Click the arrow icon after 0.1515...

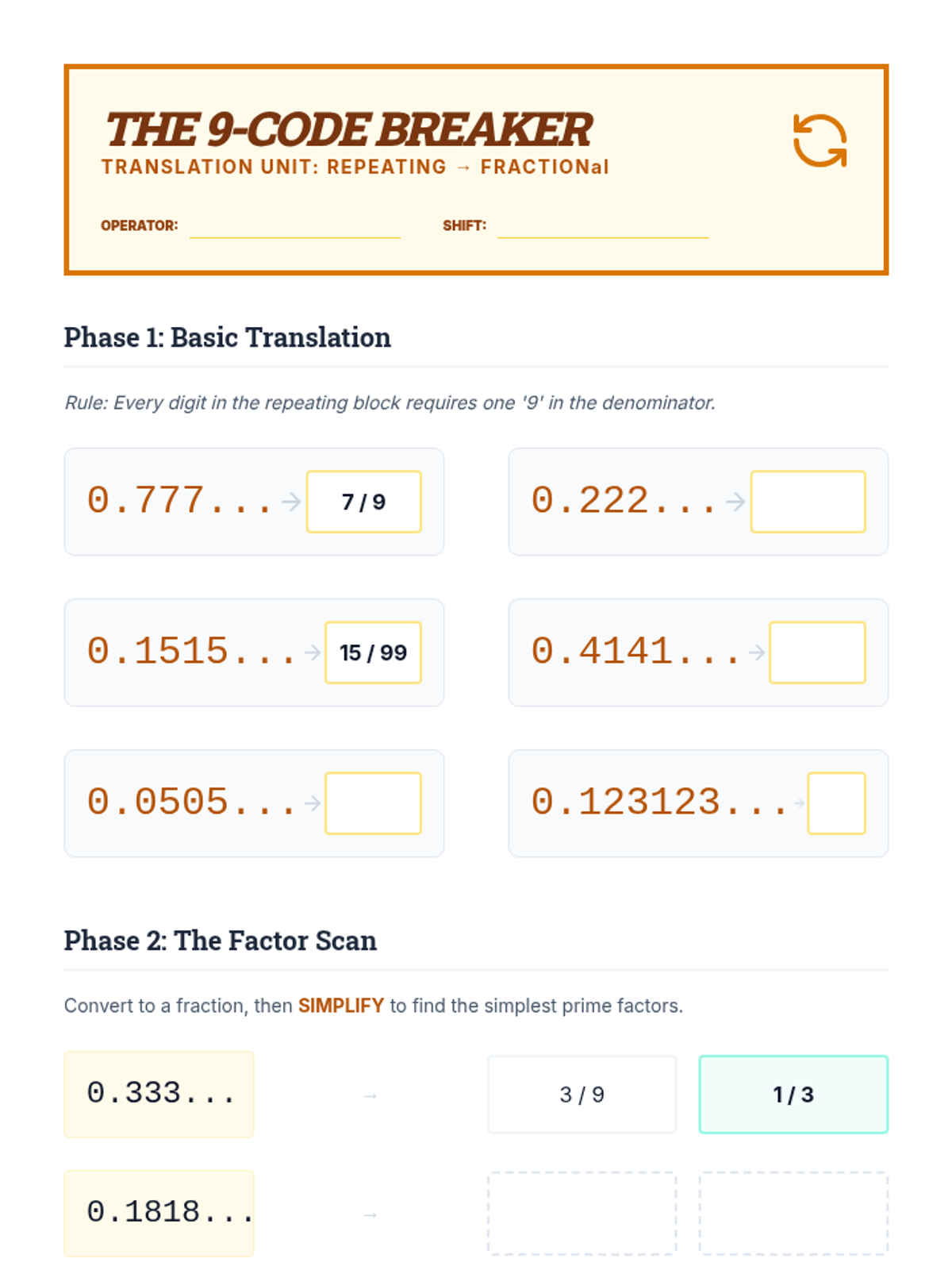tap(313, 652)
